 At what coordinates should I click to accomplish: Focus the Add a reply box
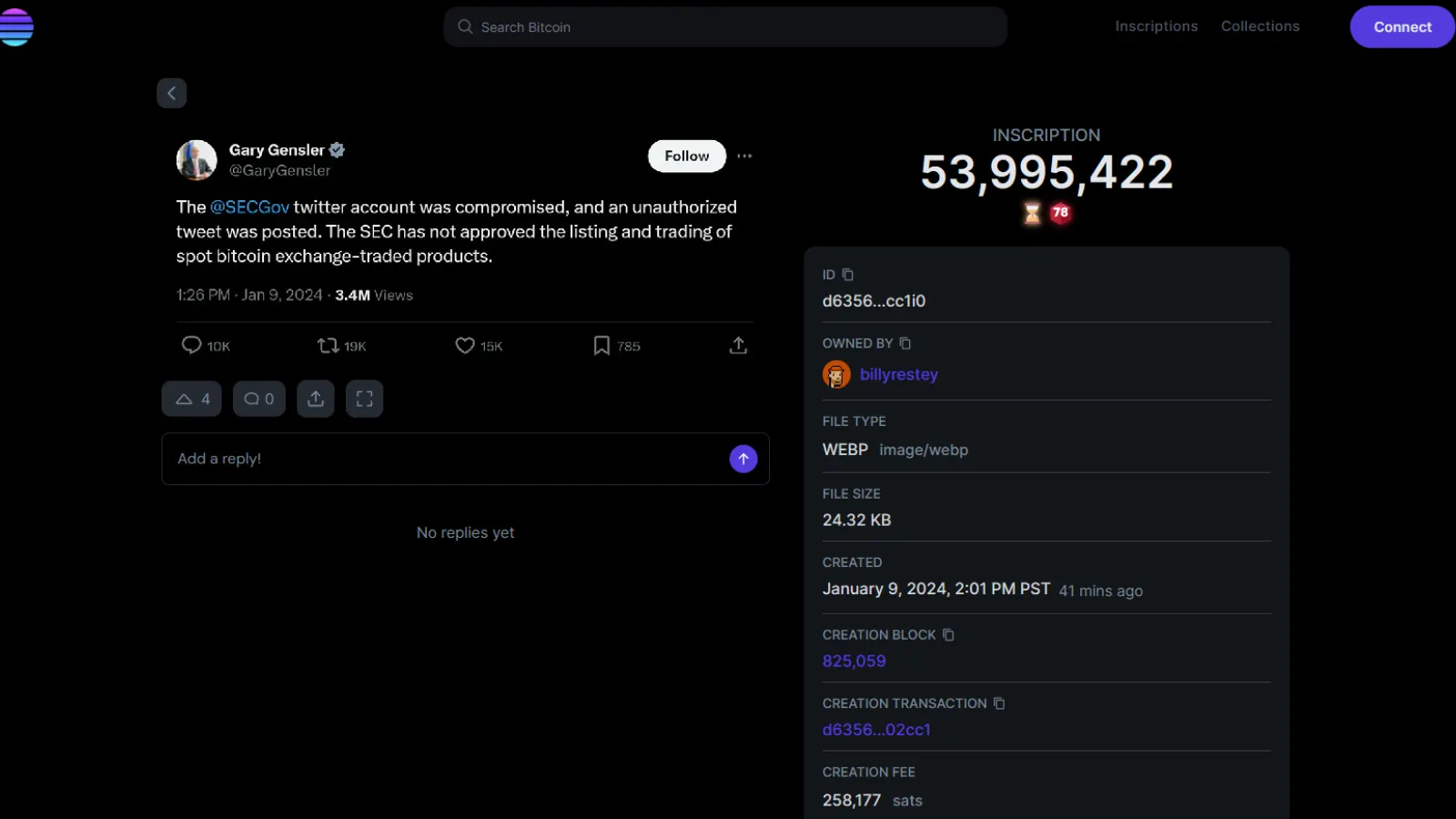(446, 459)
